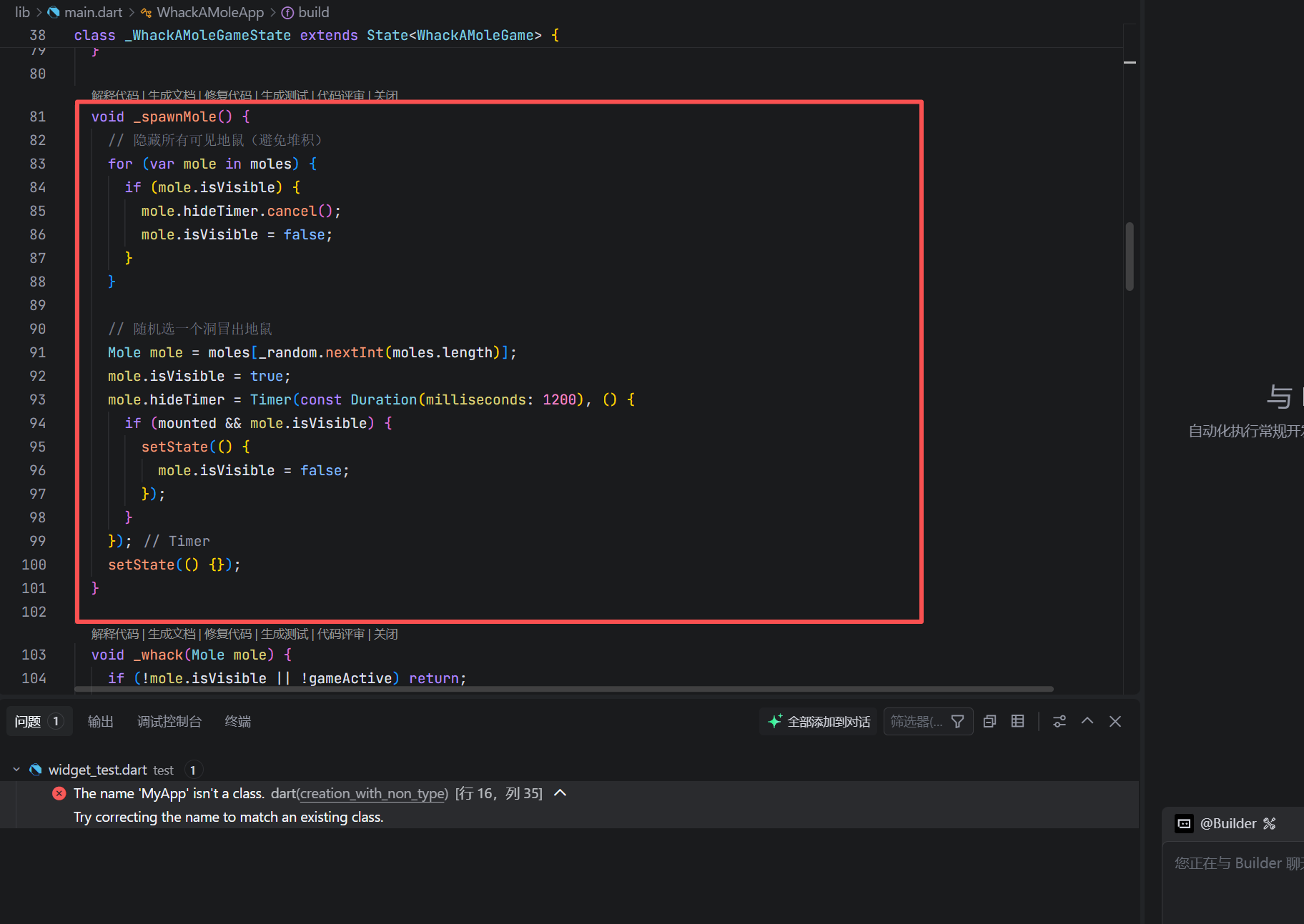Click the Dart icon next to widget_test.dart

click(35, 770)
